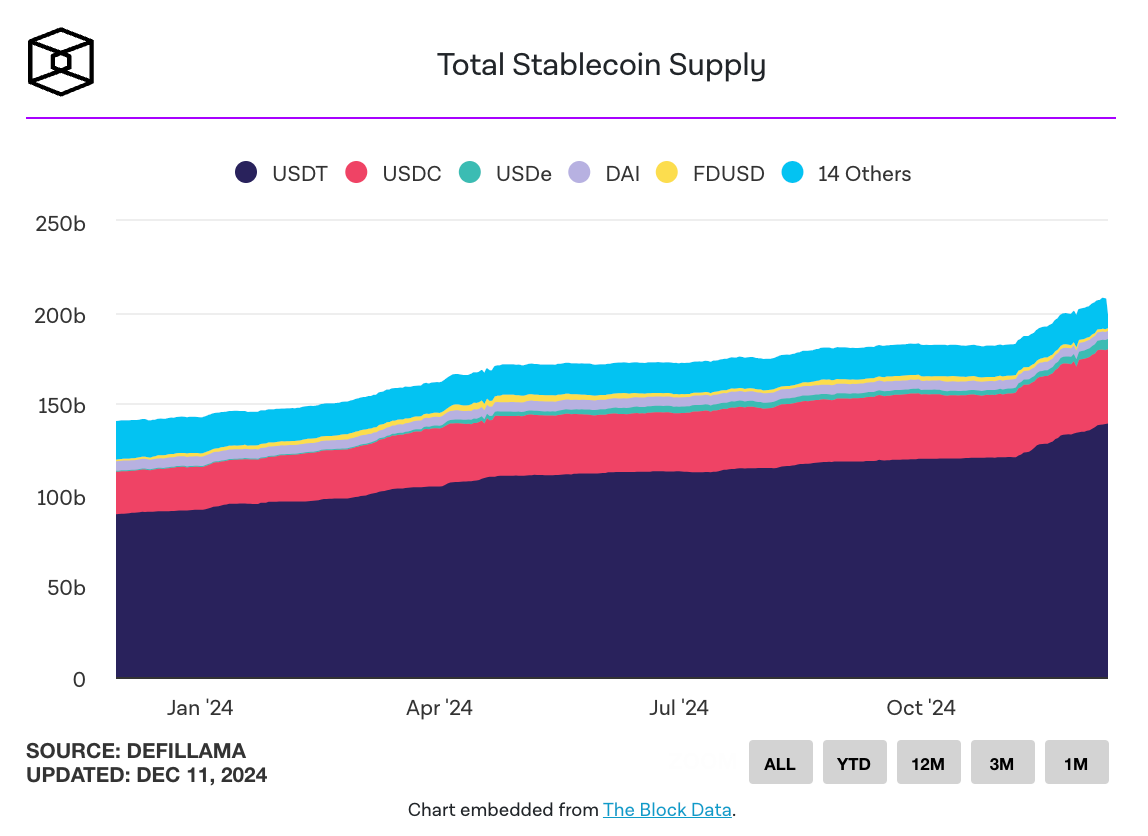This screenshot has height=836, width=1148.
Task: Select the 12M range button
Action: point(928,762)
